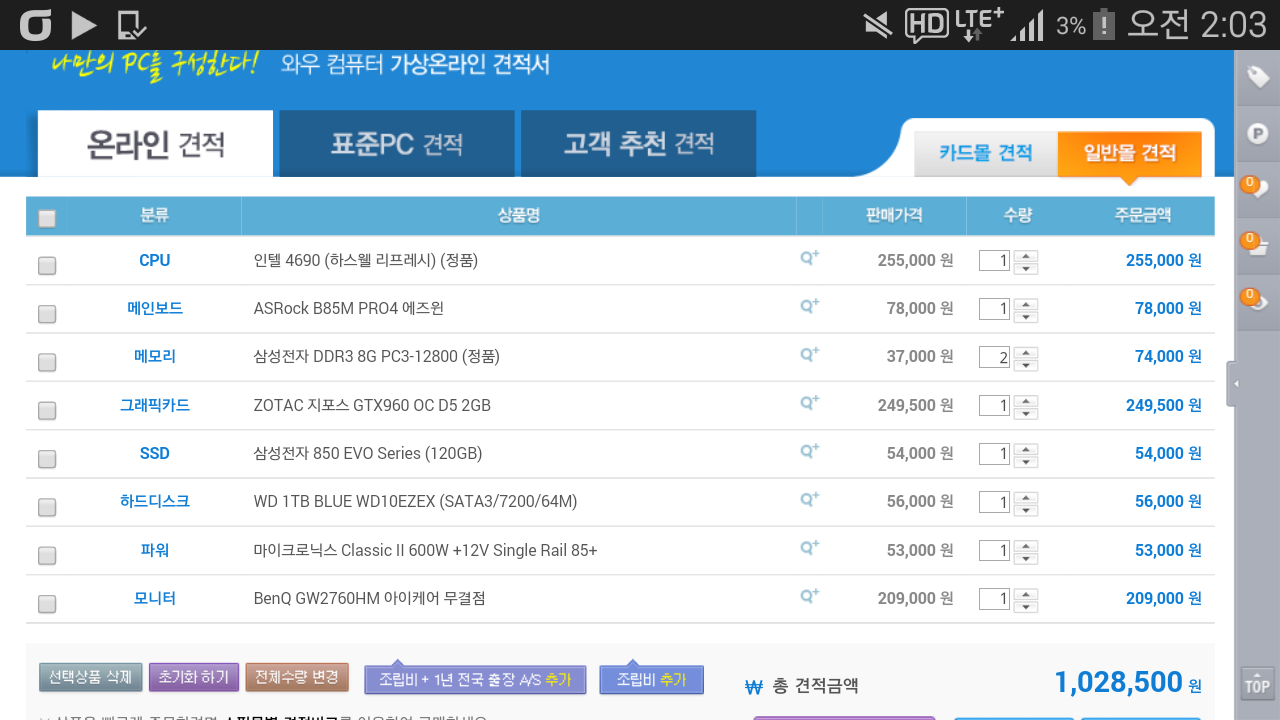Check the 그래픽카드 row checkbox
Screen dimensions: 1280x720
click(47, 410)
